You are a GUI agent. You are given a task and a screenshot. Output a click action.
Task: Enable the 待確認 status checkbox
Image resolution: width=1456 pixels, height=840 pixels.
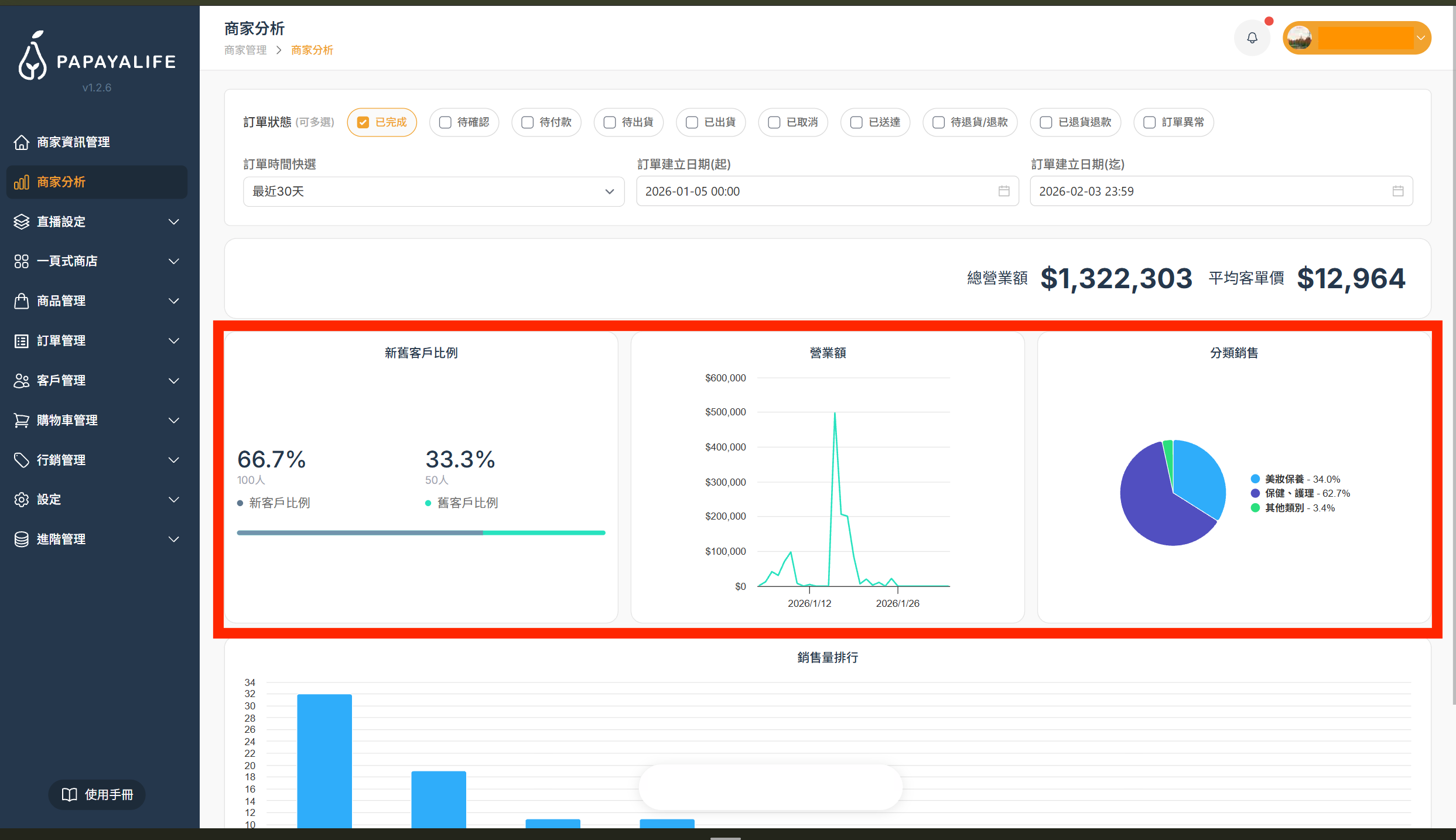pyautogui.click(x=445, y=122)
